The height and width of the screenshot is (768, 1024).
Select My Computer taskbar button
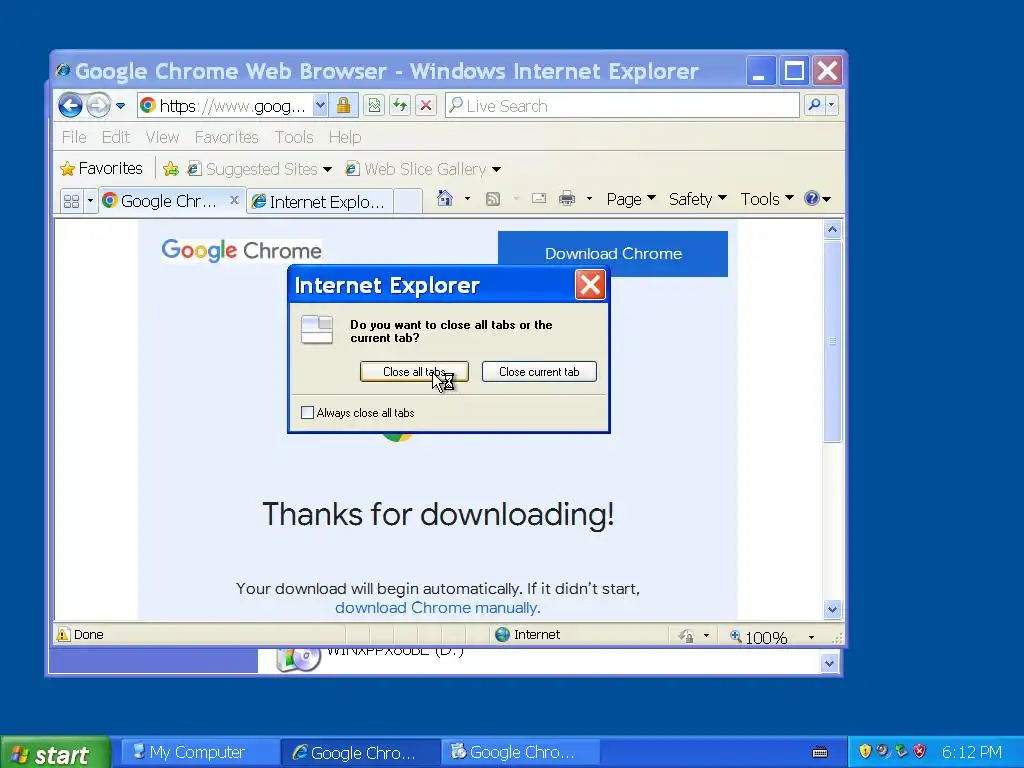click(198, 752)
